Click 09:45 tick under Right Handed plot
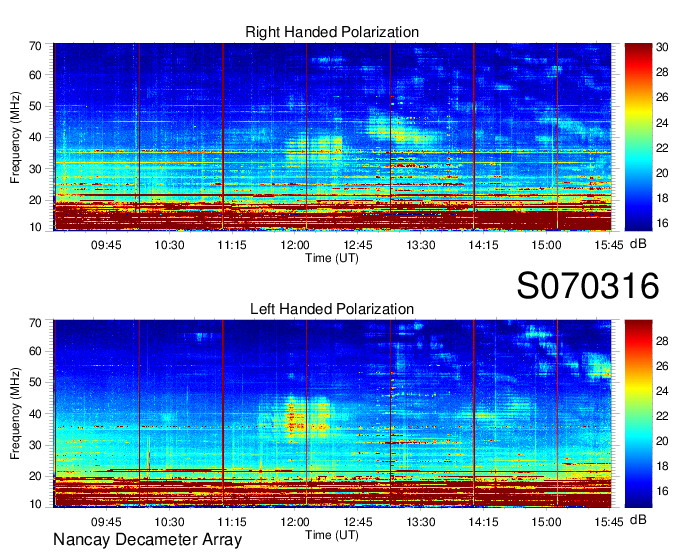680x552 pixels. click(x=106, y=245)
